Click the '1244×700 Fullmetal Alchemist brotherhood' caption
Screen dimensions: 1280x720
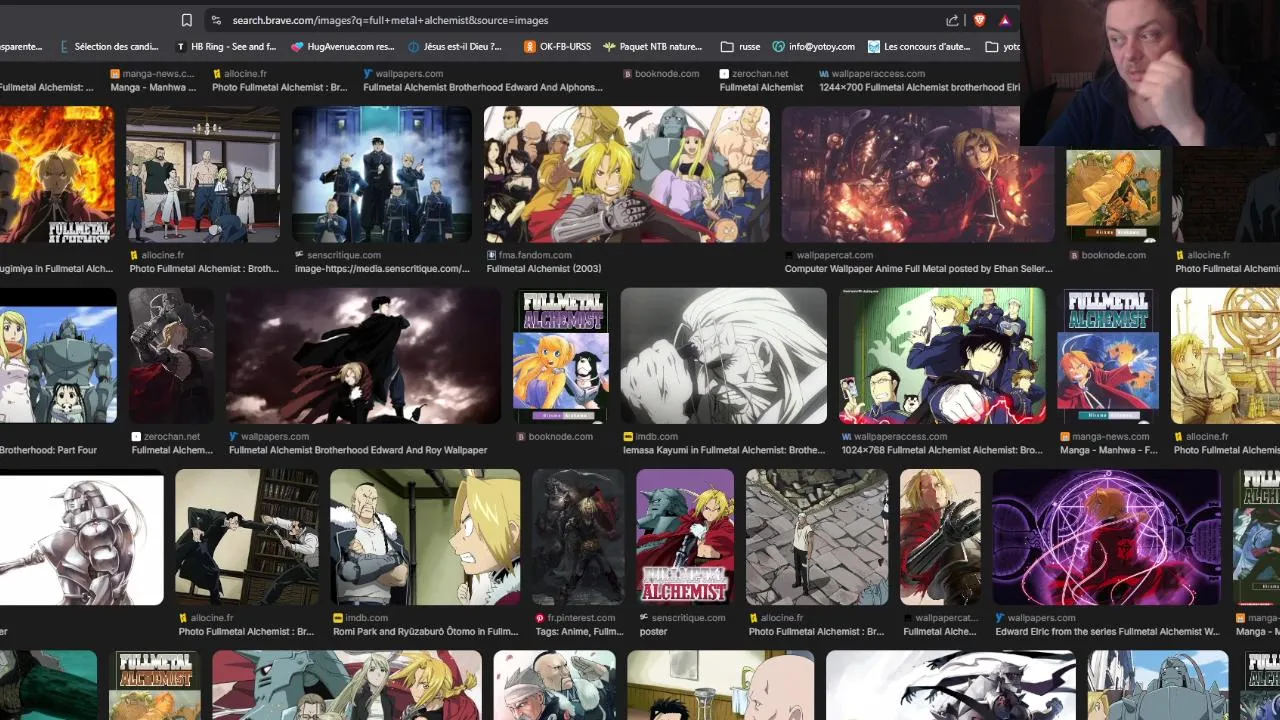[919, 87]
